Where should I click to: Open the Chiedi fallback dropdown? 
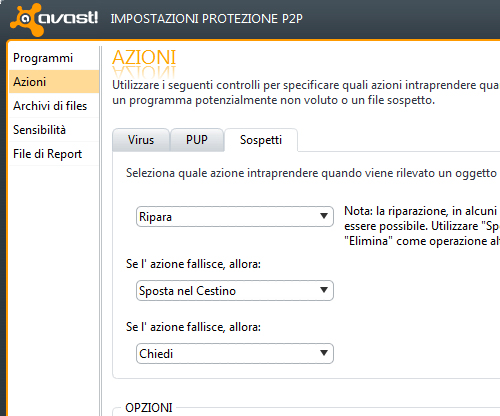pyautogui.click(x=235, y=353)
